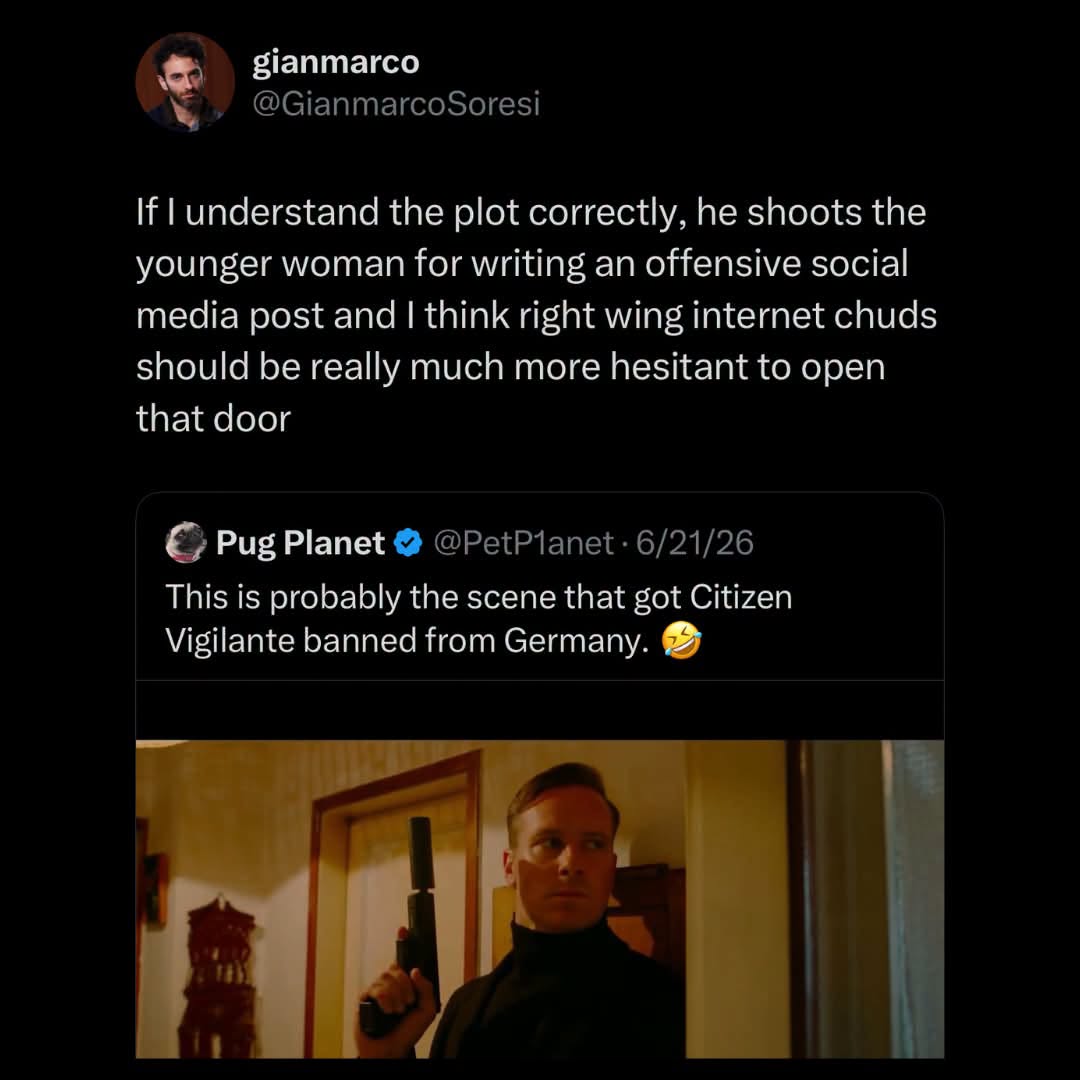Viewport: 1080px width, 1080px height.
Task: Click the 6/21/26 post date
Action: point(694,543)
